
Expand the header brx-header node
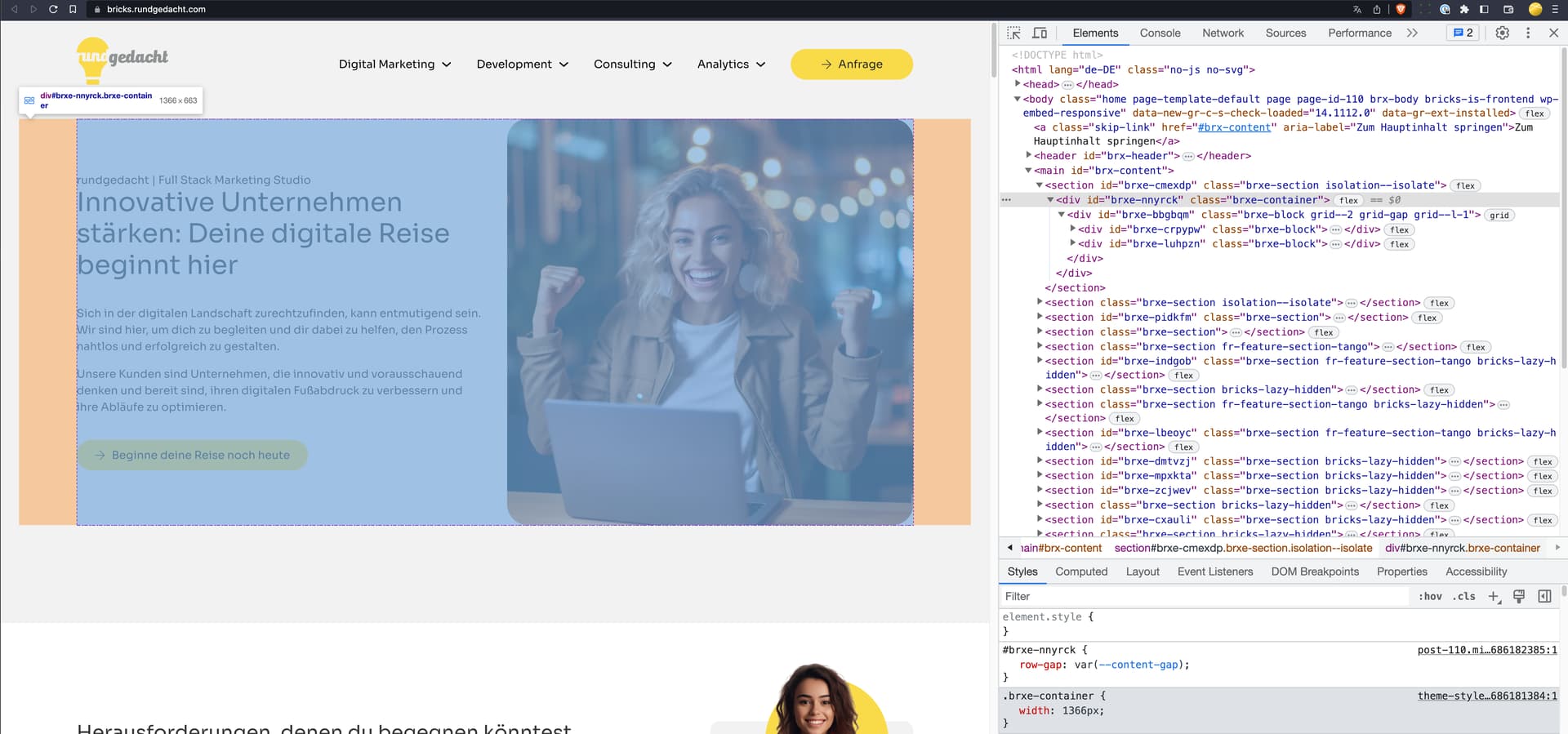pos(1029,154)
